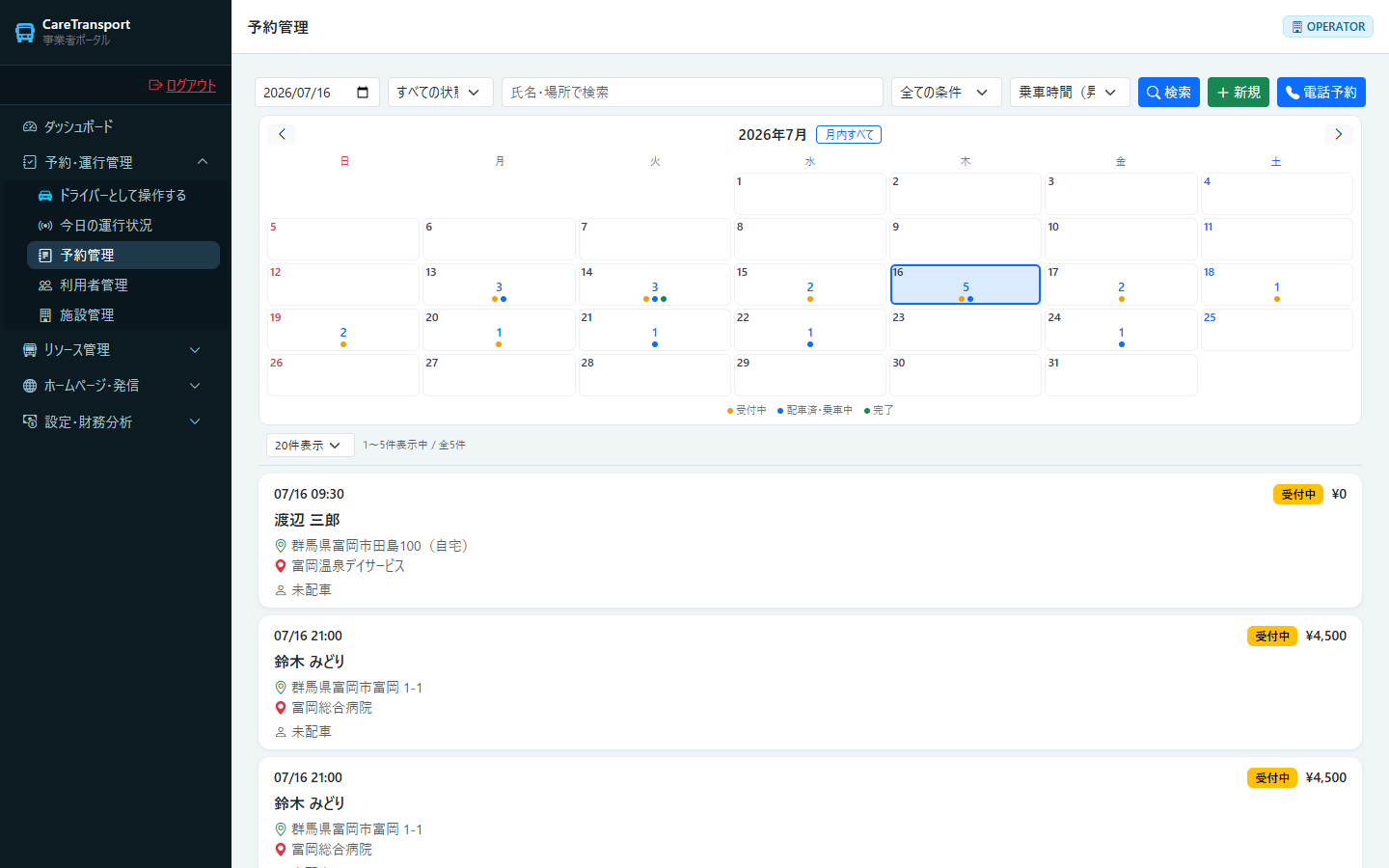Open the calendar picker icon in date field
1389x868 pixels.
[x=363, y=93]
